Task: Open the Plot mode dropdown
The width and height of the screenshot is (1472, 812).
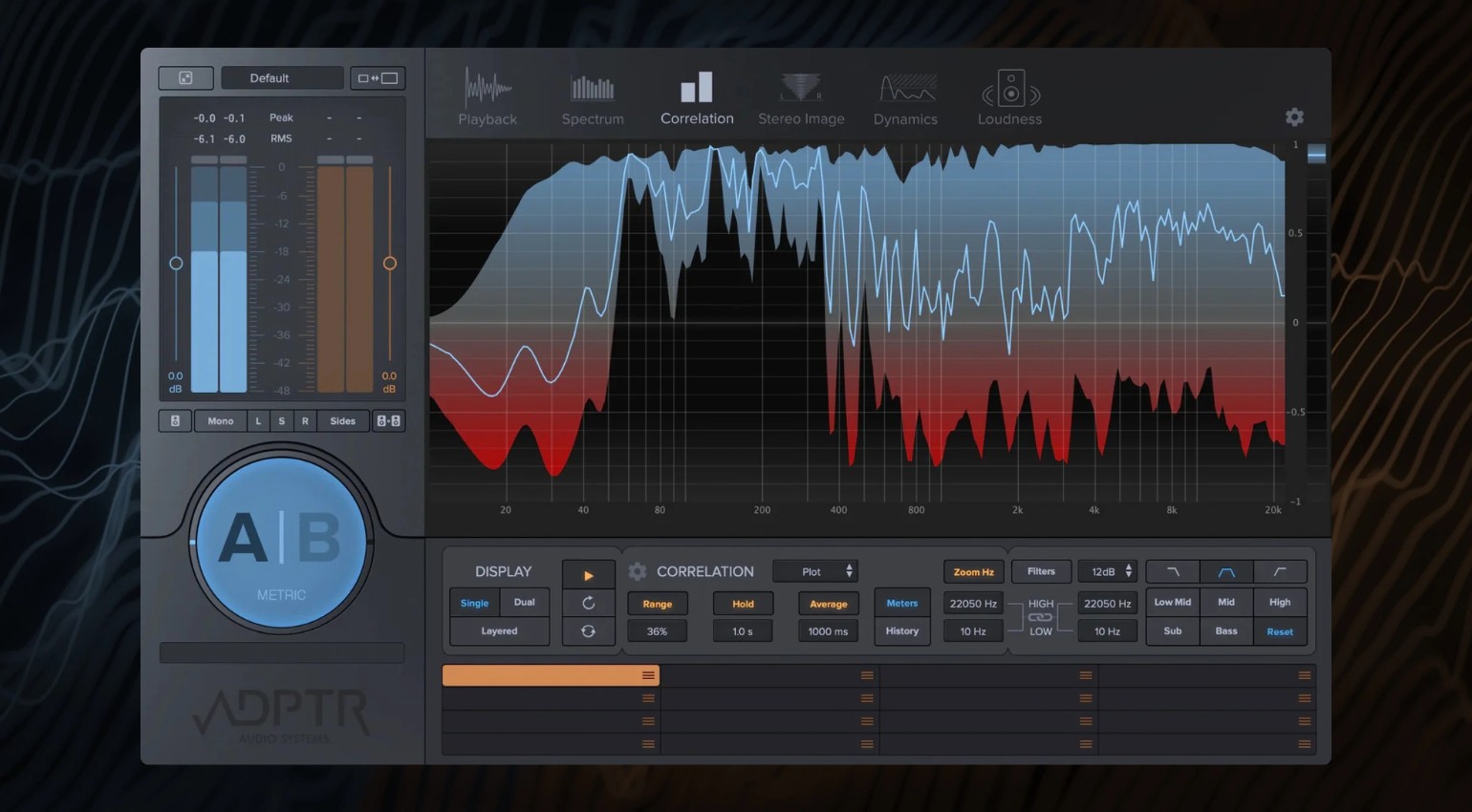Action: (x=815, y=571)
